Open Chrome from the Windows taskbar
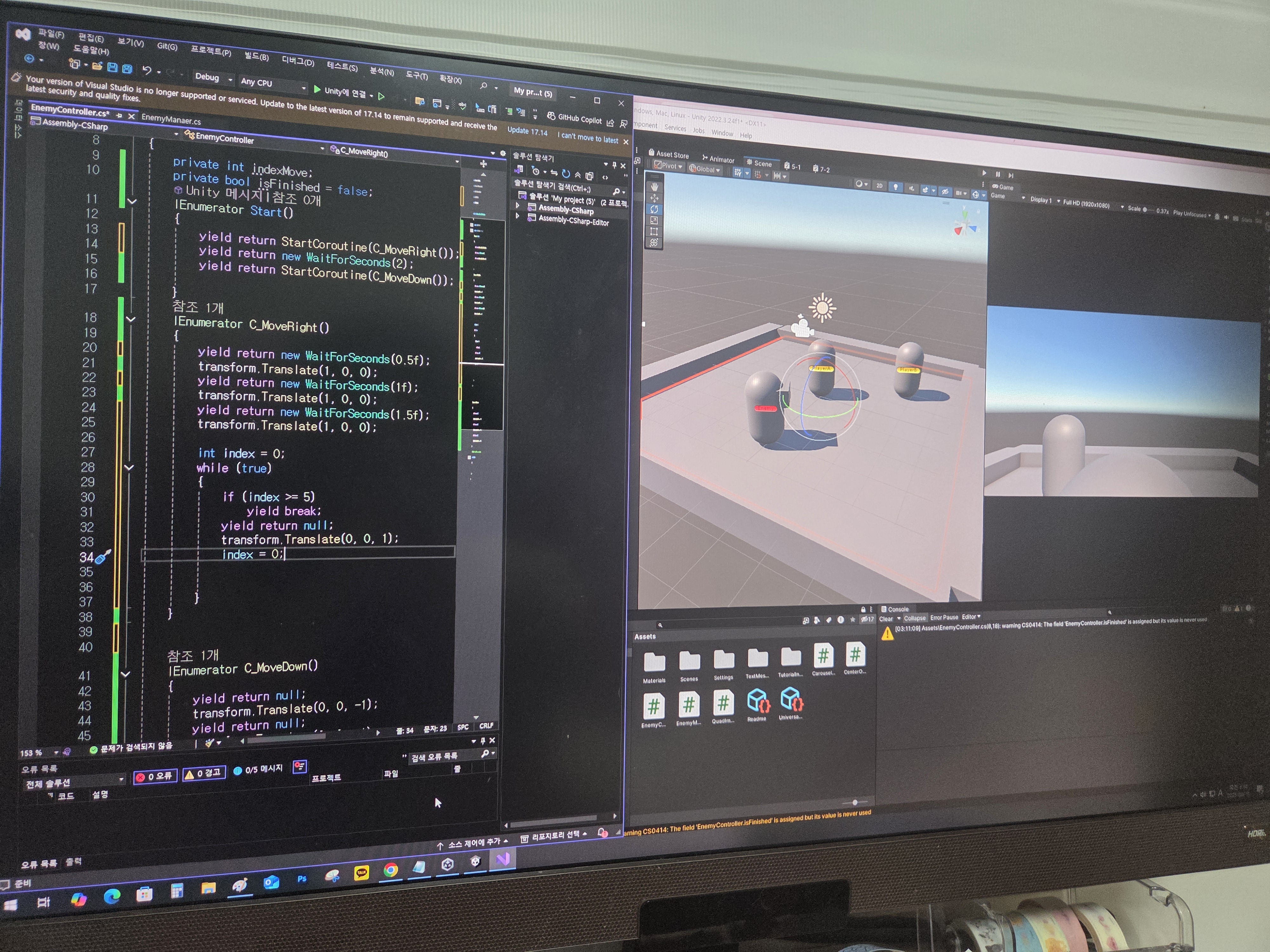The height and width of the screenshot is (952, 1270). click(x=391, y=870)
